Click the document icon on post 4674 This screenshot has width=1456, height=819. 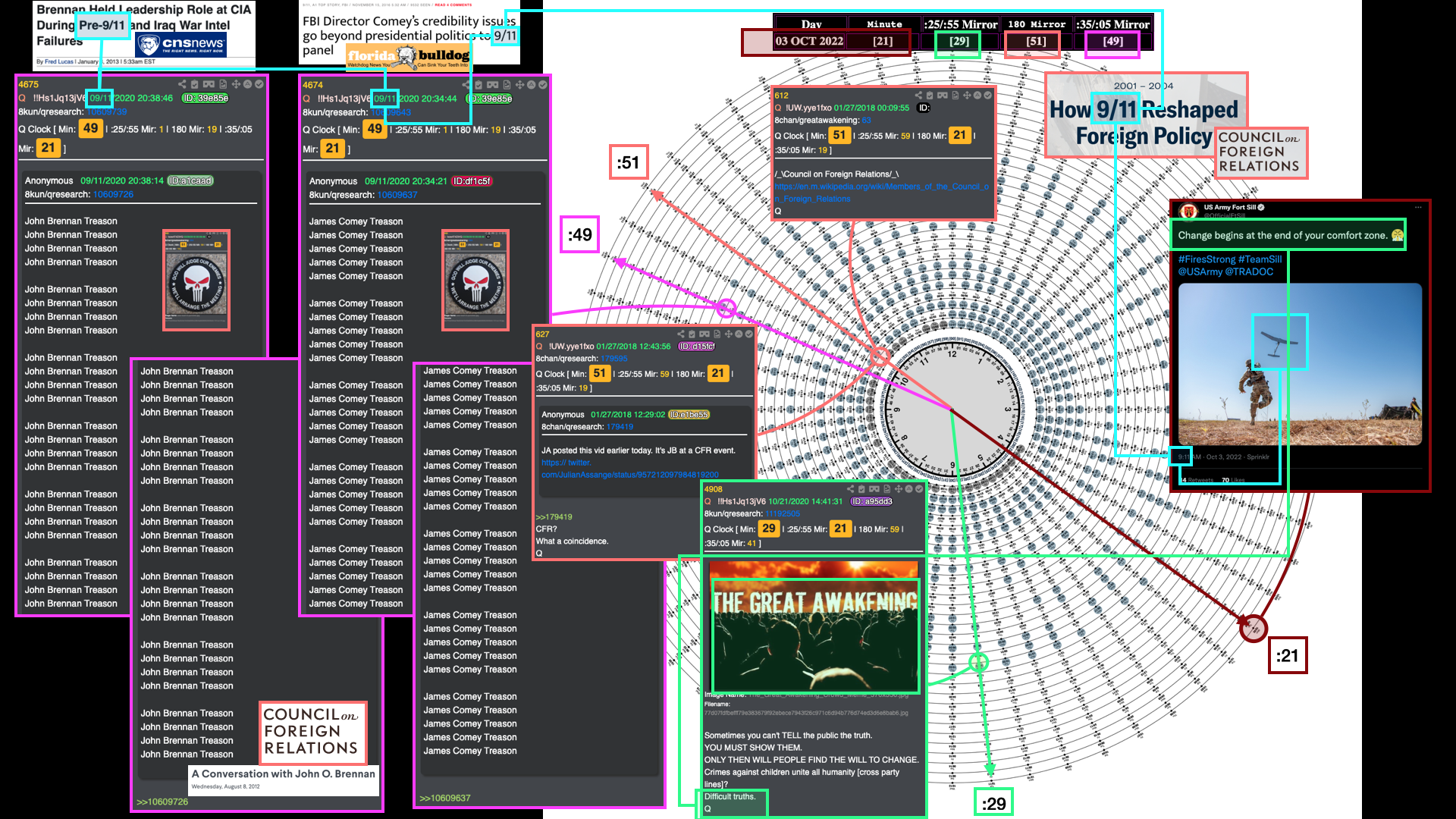[x=507, y=85]
